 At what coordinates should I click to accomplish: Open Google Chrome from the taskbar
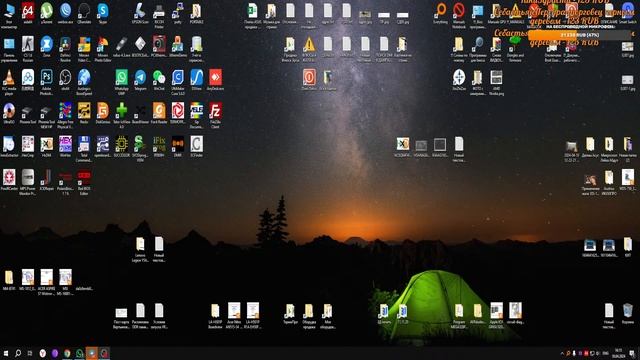pyautogui.click(x=67, y=353)
